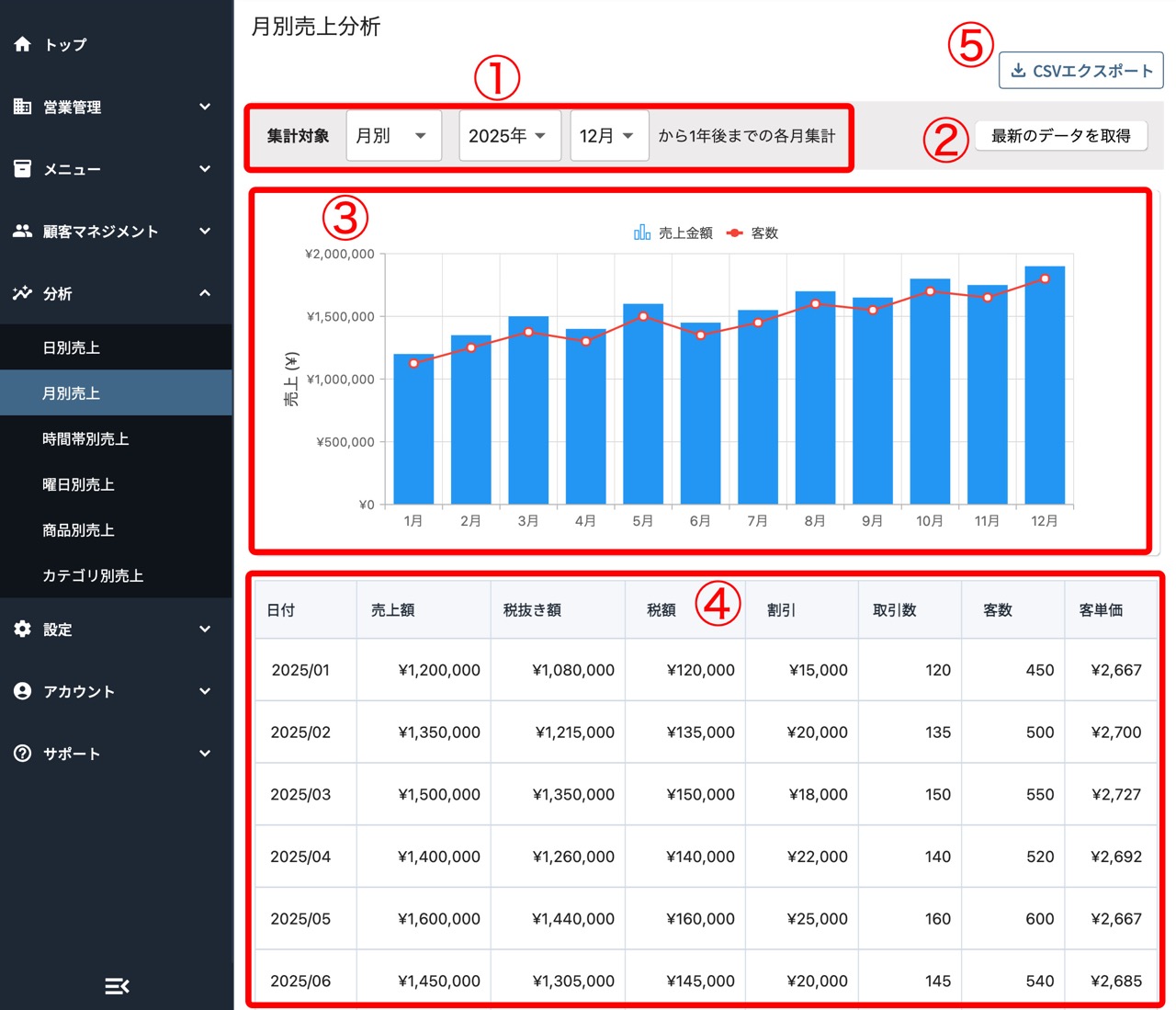Open the 月別 aggregation dropdown
This screenshot has width=1176, height=1010.
[394, 136]
